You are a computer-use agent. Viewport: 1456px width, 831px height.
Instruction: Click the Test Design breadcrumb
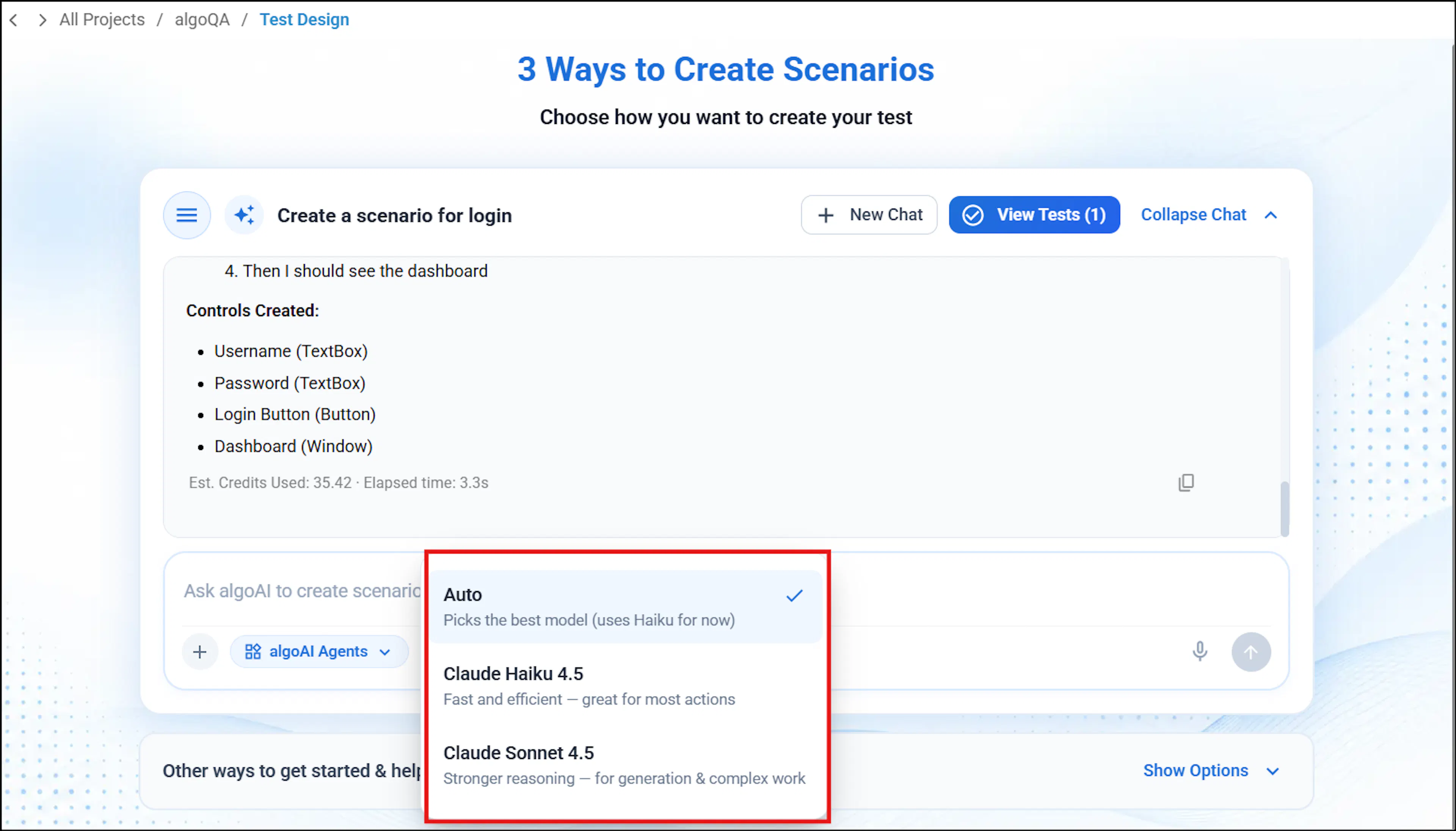click(x=304, y=19)
